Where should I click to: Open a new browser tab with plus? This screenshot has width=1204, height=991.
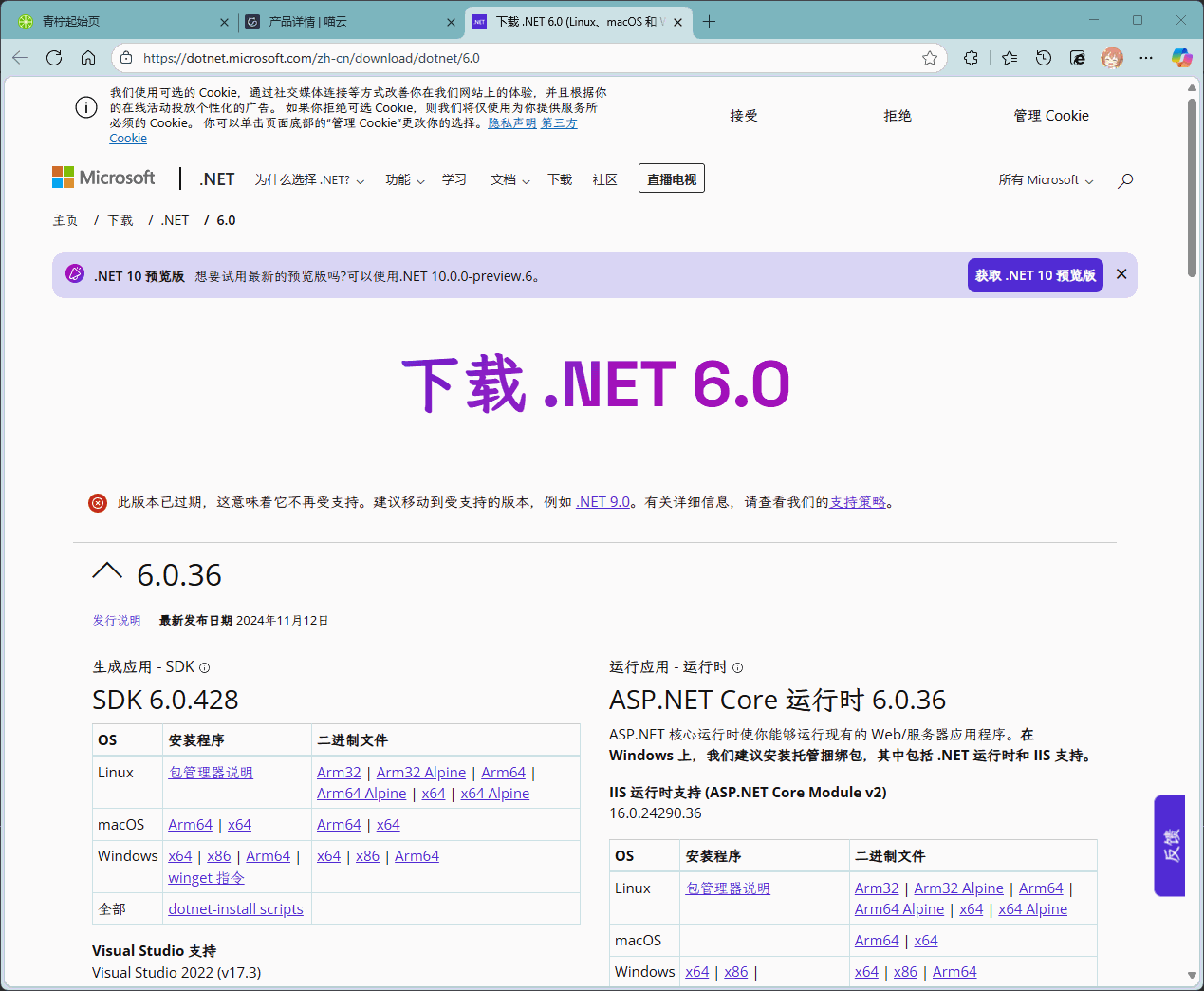(x=709, y=21)
